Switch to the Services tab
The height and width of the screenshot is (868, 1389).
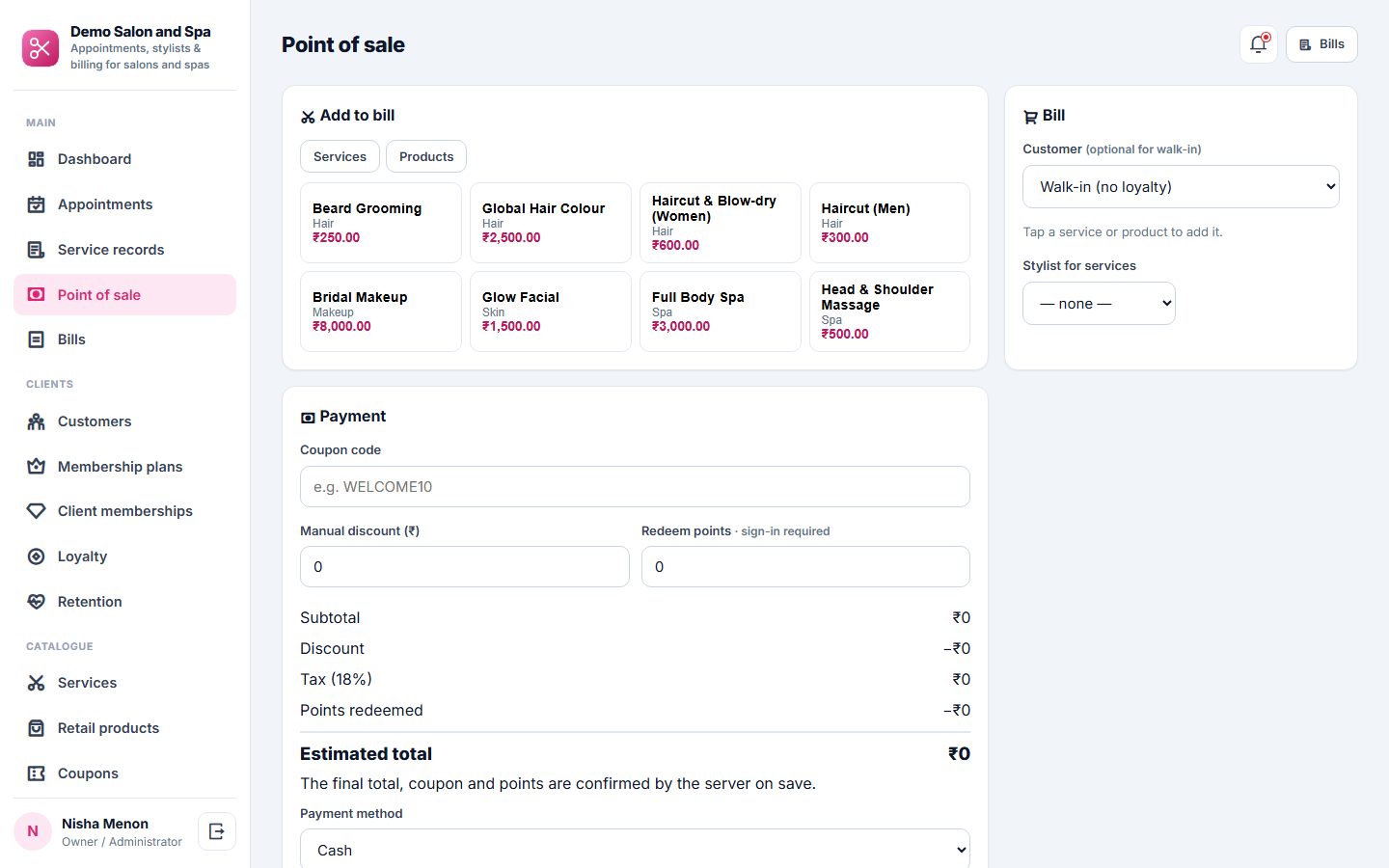(x=340, y=156)
